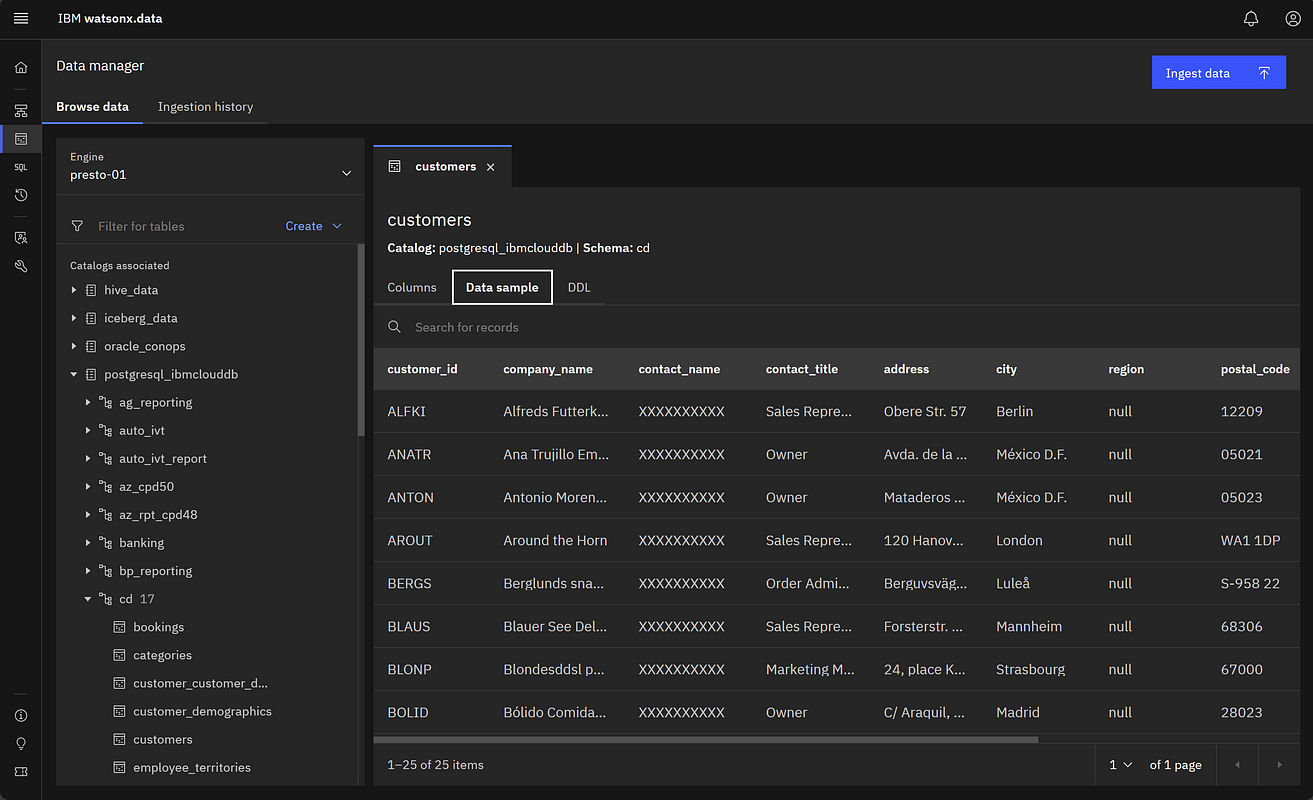The image size is (1313, 800).
Task: Select Data manager sidebar icon
Action: 21,139
